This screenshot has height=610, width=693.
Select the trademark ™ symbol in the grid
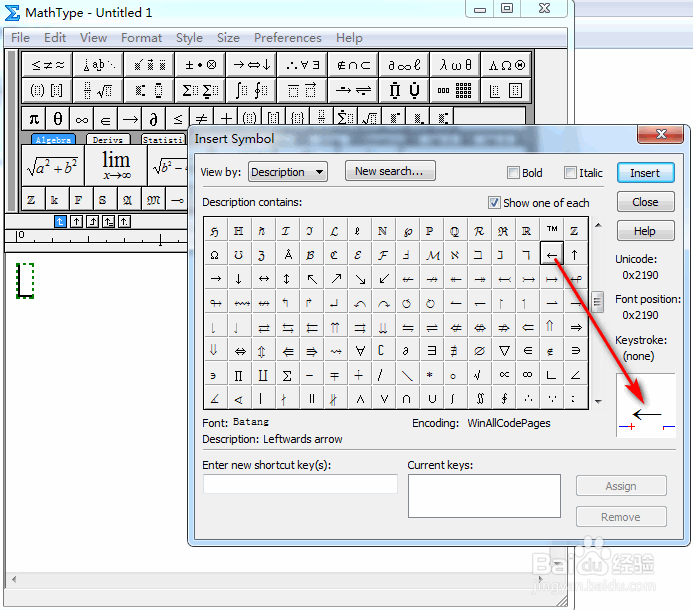point(552,230)
